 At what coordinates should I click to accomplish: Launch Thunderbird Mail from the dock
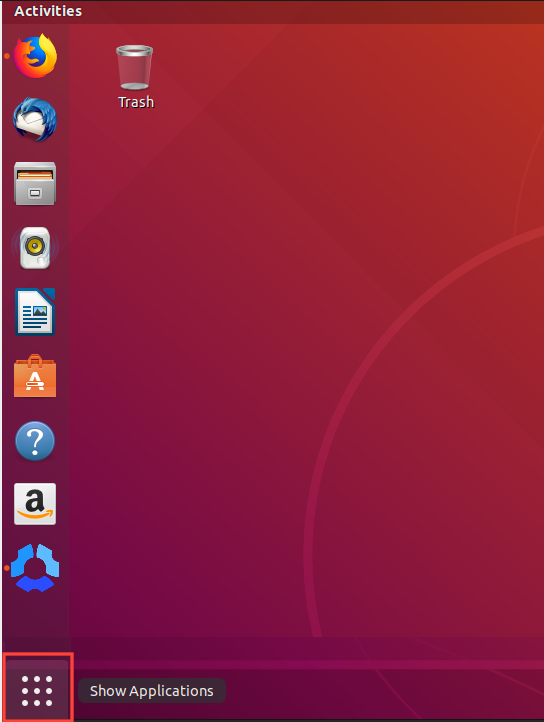pos(35,119)
